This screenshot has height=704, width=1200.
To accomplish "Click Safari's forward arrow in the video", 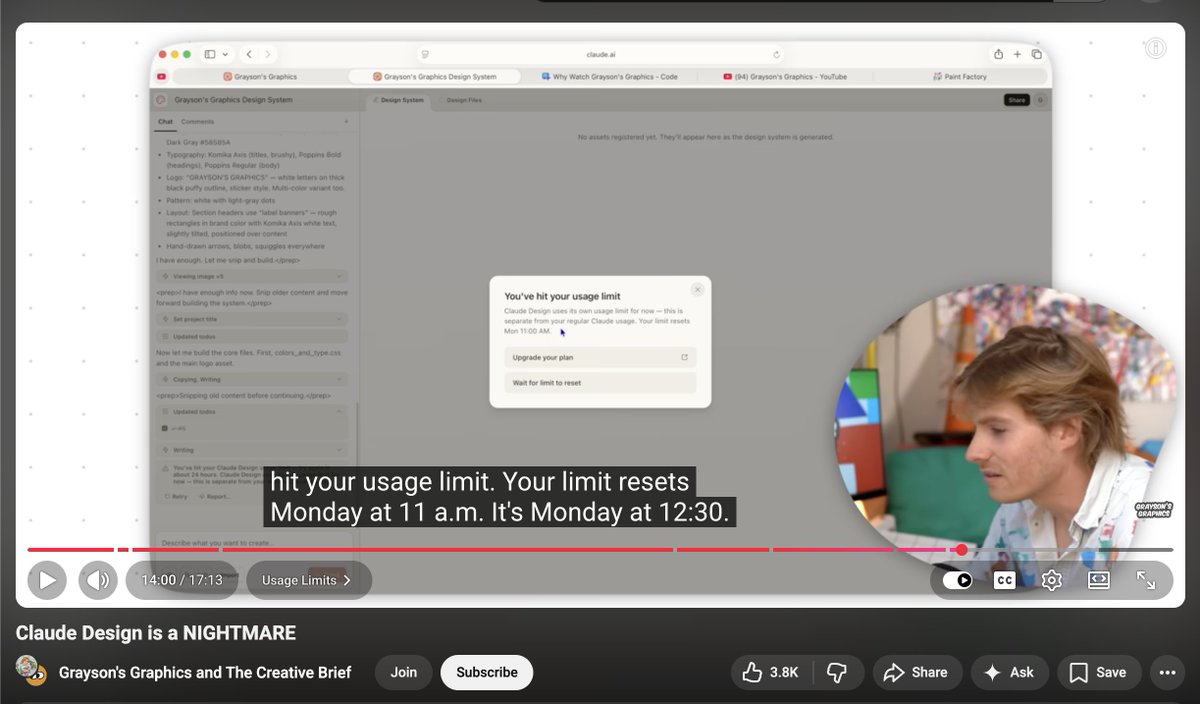I will tap(268, 54).
